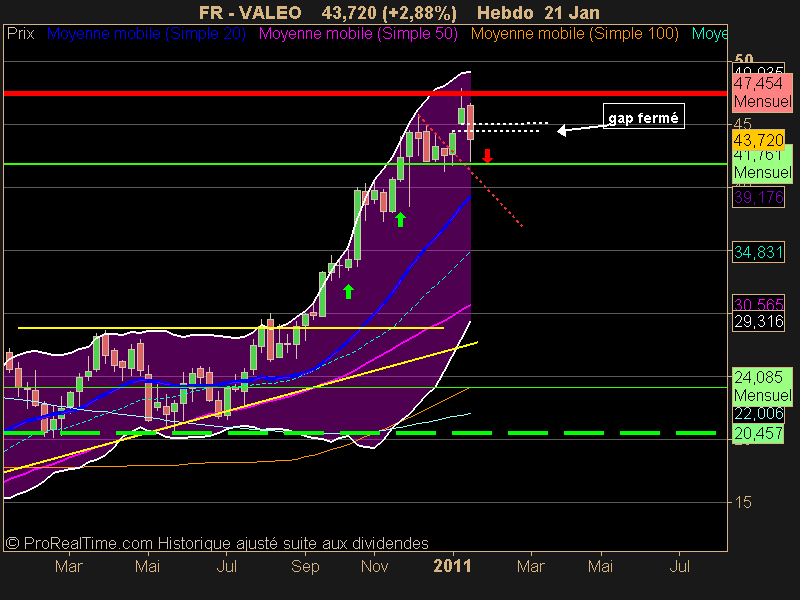Click the "21 Jan" date in the title
800x600 pixels.
click(572, 12)
